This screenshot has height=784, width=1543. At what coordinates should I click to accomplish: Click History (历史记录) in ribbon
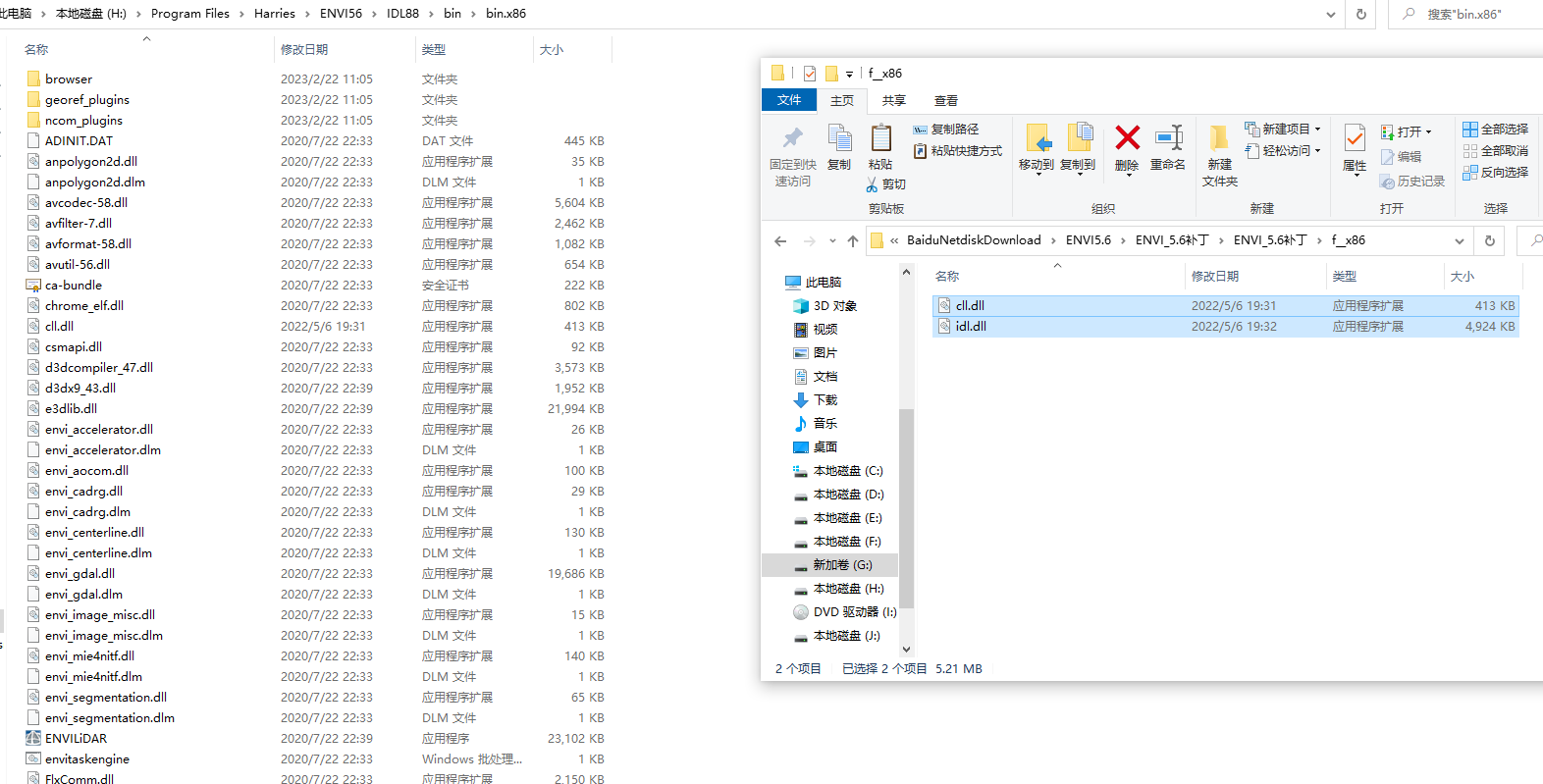pos(1411,182)
